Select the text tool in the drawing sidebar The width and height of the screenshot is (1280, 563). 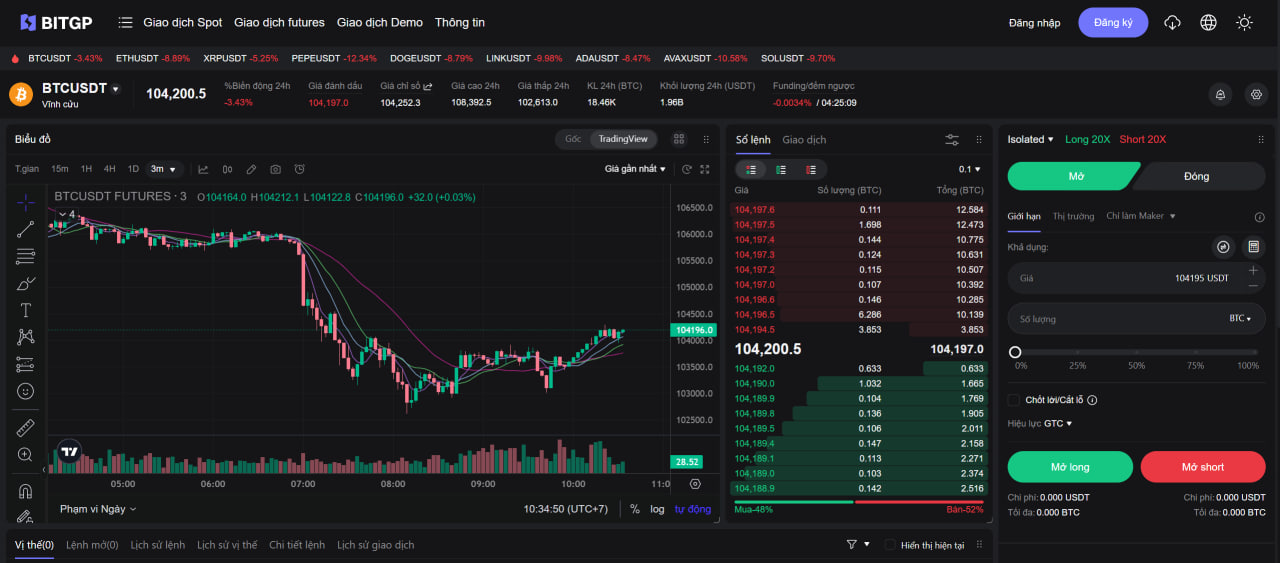tap(26, 310)
